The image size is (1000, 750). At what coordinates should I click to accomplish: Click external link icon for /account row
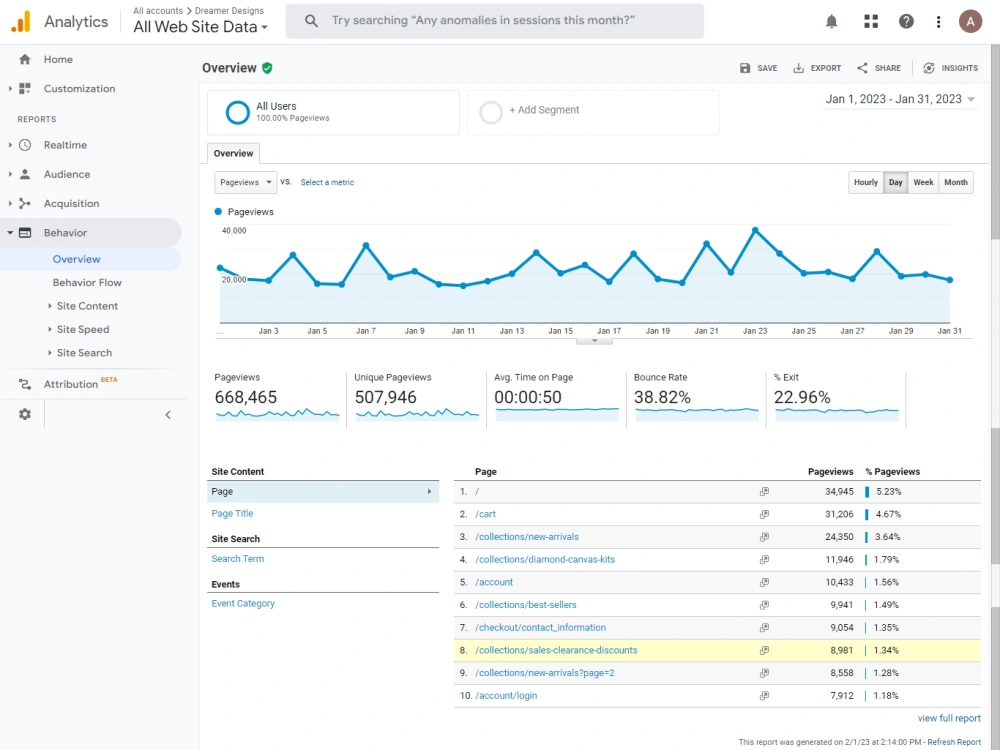[764, 582]
